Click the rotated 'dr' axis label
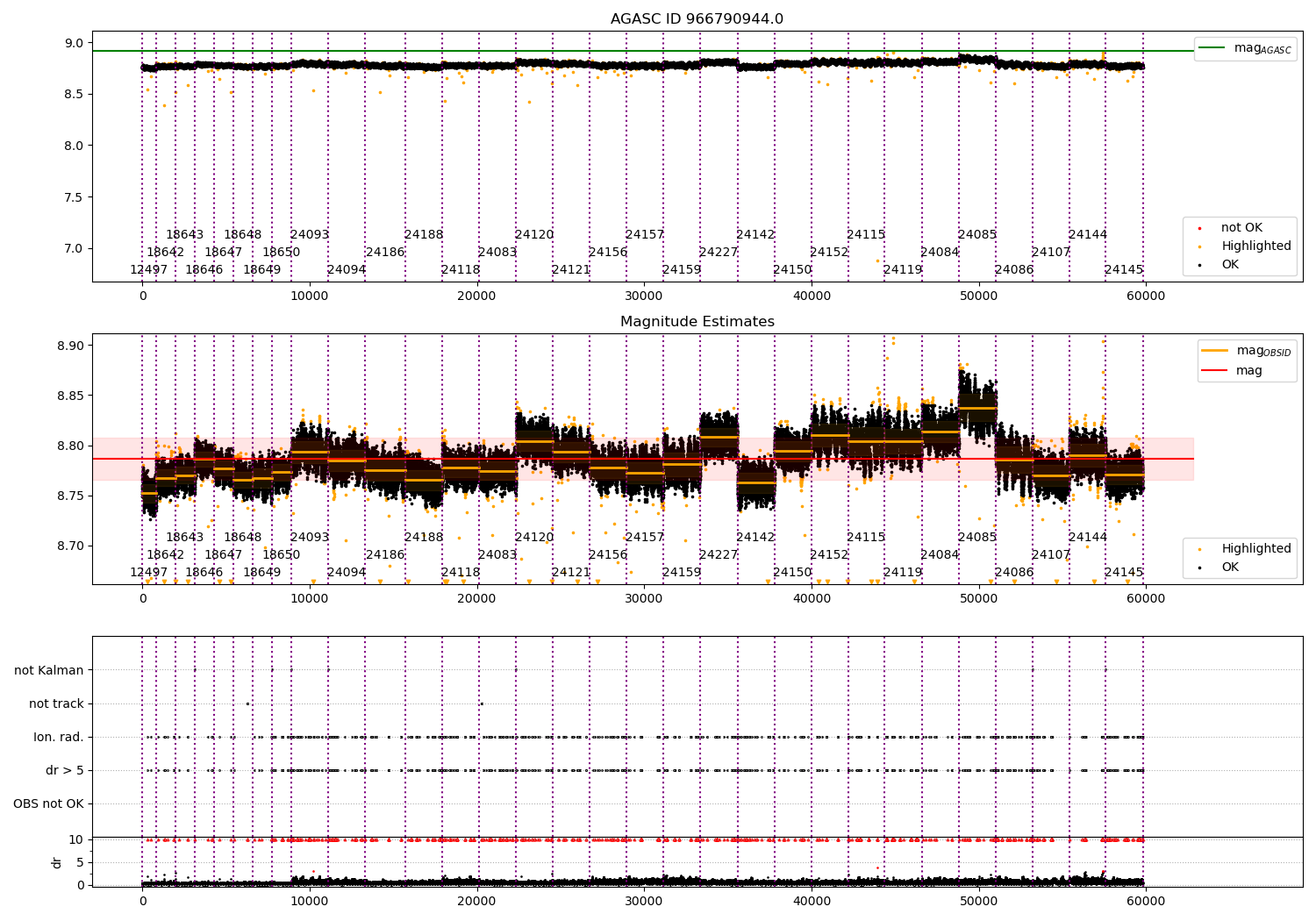 point(57,862)
